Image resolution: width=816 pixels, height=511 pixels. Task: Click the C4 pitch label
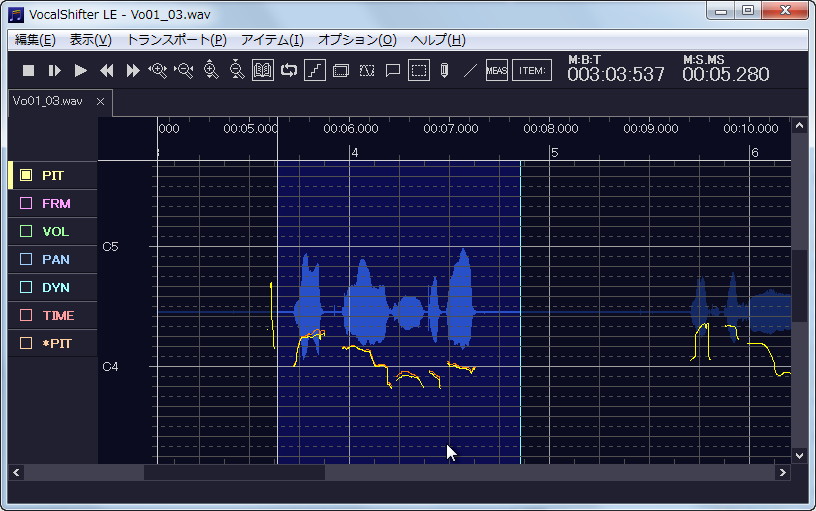coord(110,367)
